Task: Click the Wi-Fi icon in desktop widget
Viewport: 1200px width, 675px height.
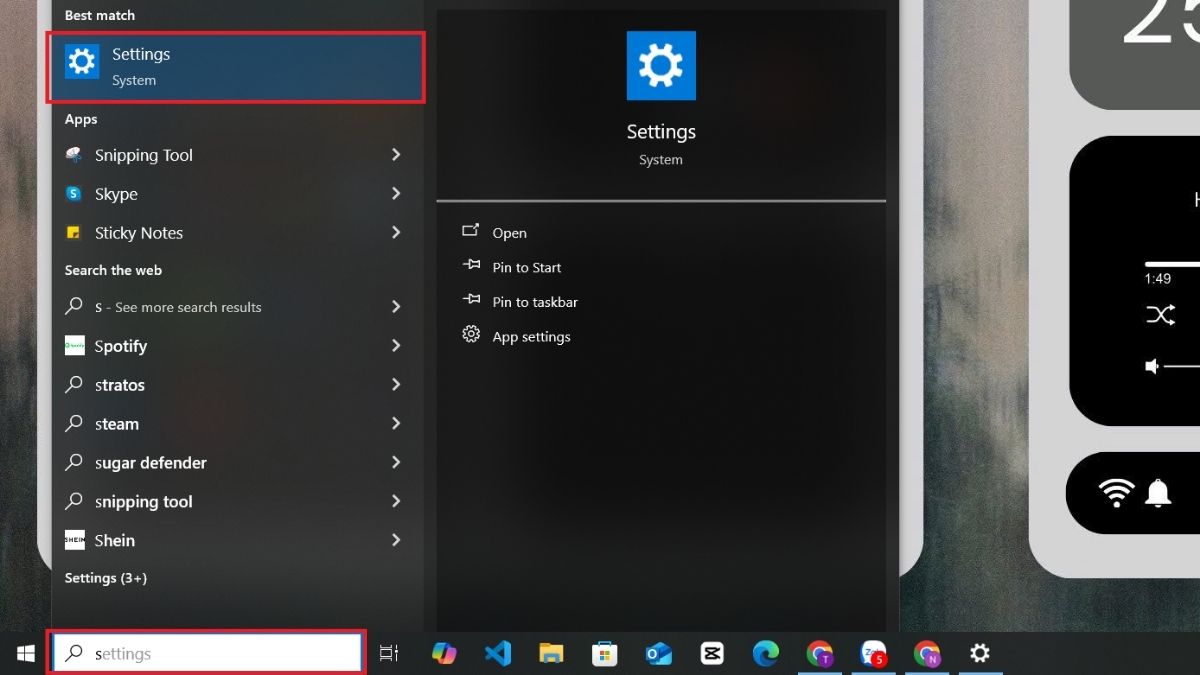Action: (1116, 493)
